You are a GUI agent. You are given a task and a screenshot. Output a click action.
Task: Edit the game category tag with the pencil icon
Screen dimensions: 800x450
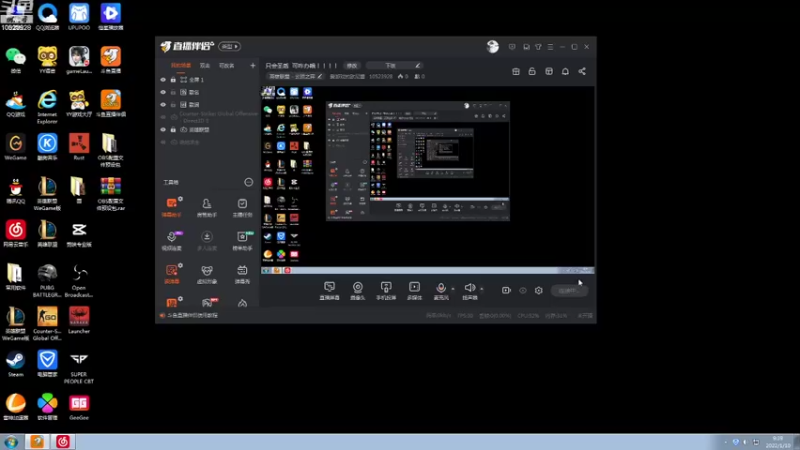point(320,76)
